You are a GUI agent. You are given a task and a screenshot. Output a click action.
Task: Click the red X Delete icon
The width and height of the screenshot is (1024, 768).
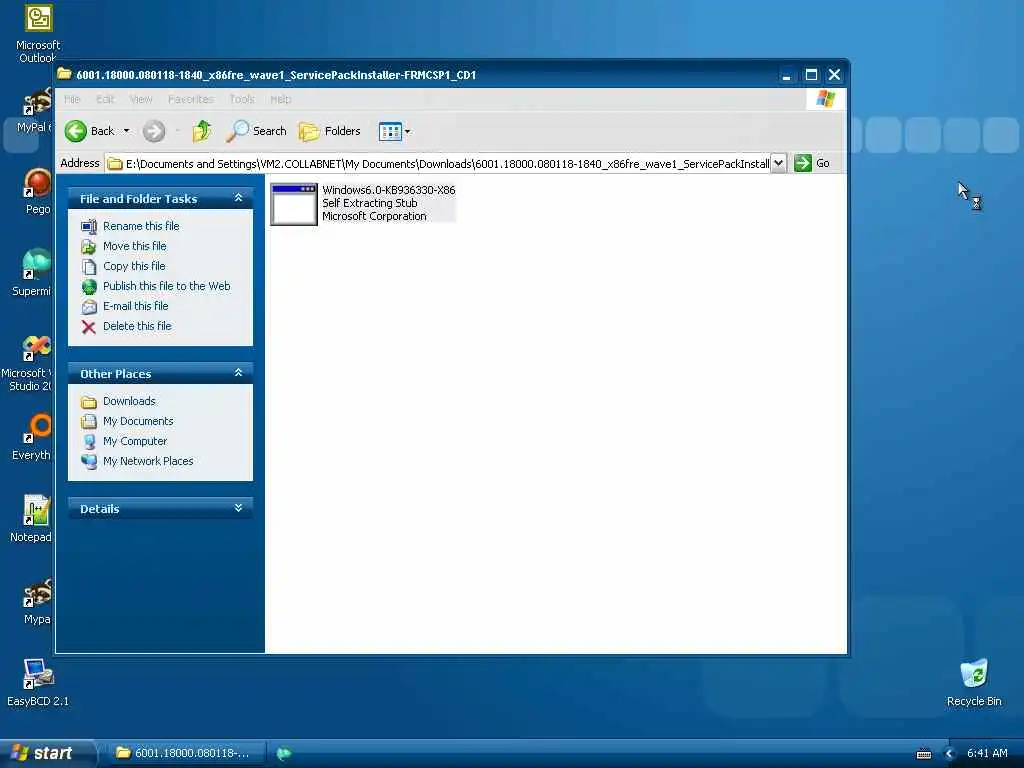[89, 327]
